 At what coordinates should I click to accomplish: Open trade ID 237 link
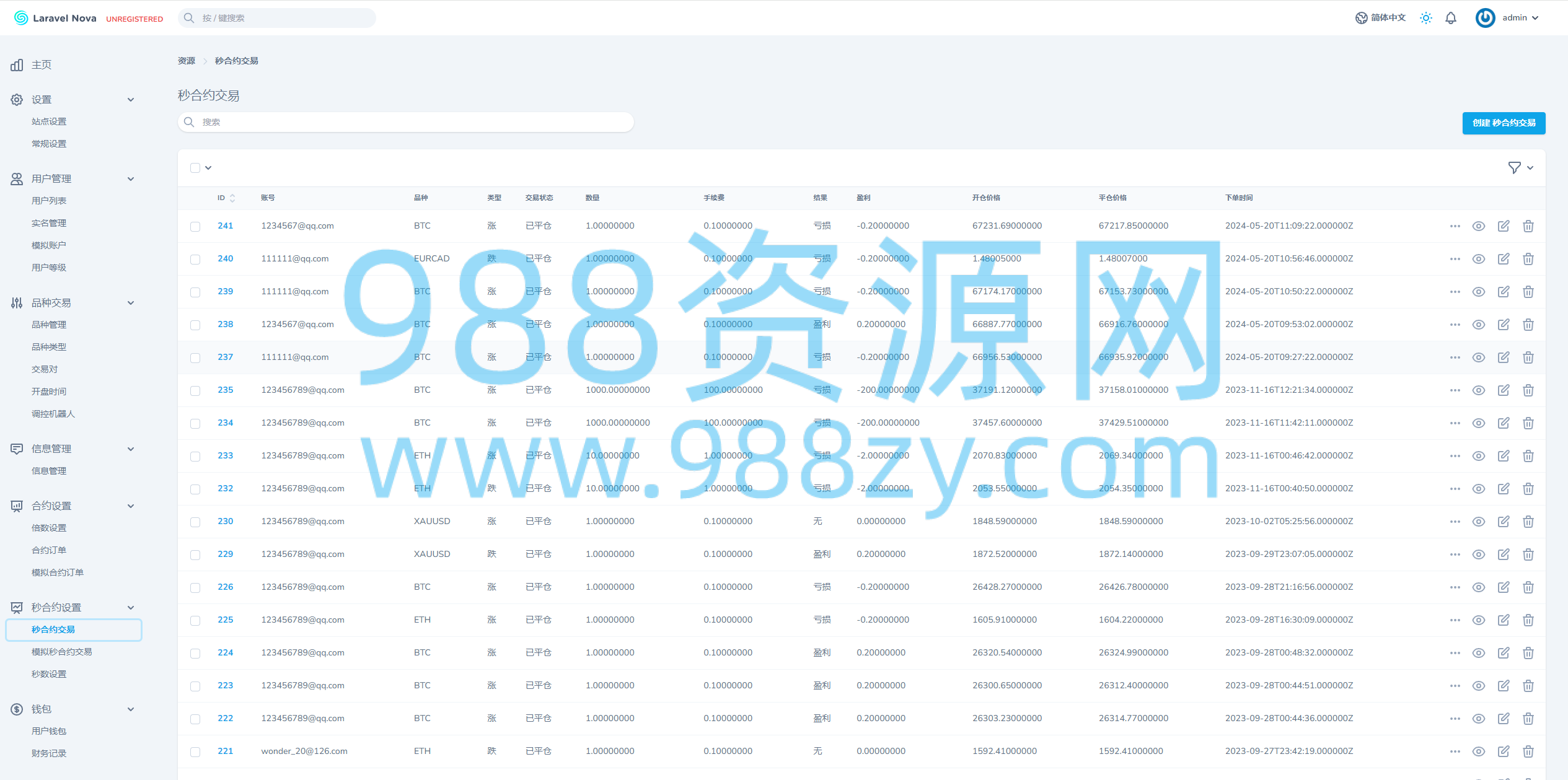click(x=225, y=357)
